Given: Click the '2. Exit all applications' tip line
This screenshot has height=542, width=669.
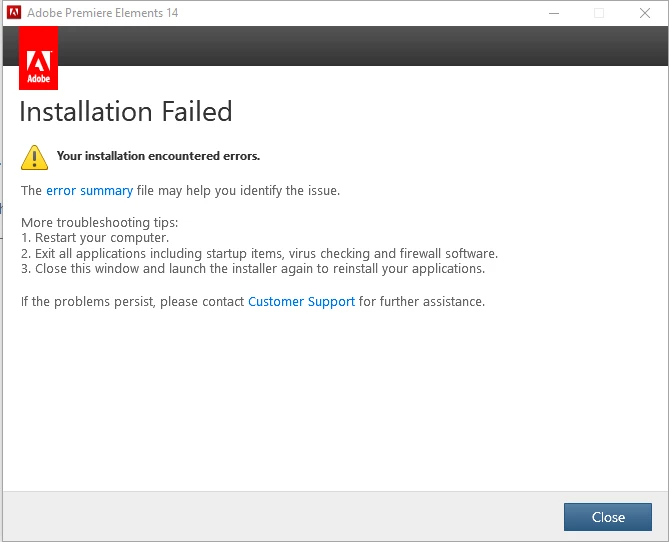Looking at the screenshot, I should click(x=259, y=254).
